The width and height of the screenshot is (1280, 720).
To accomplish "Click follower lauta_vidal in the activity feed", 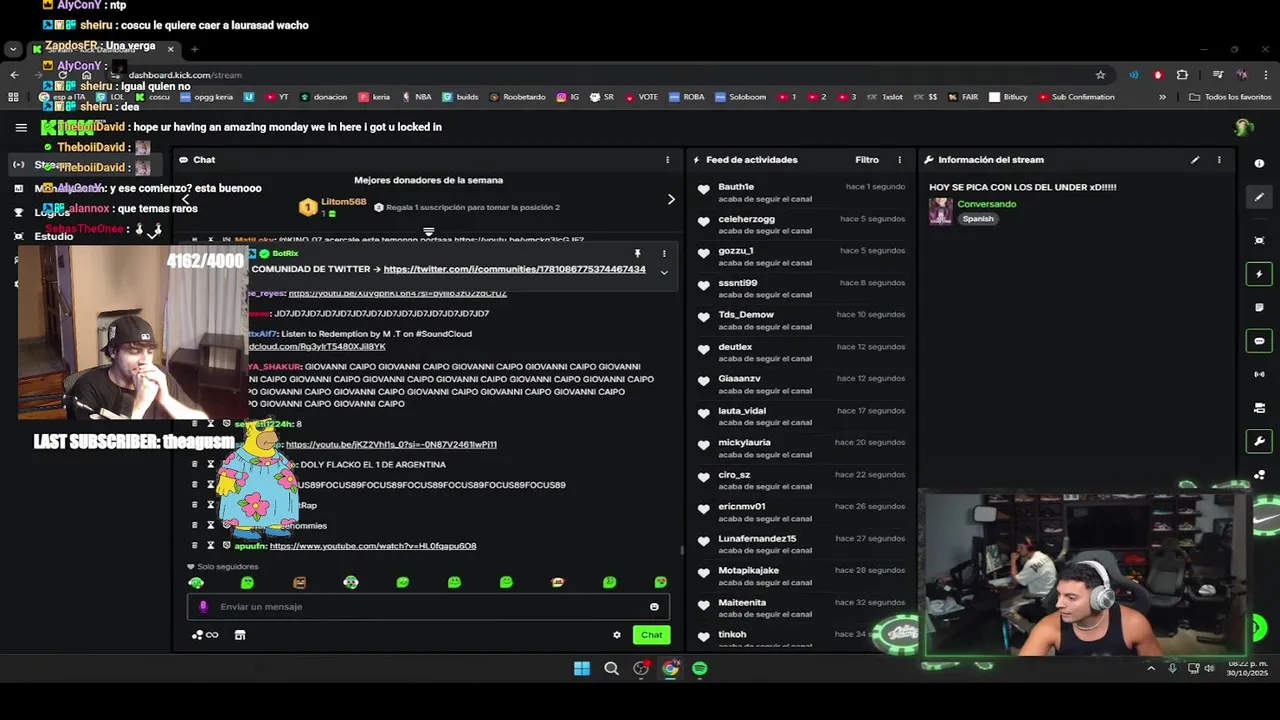I will click(742, 411).
